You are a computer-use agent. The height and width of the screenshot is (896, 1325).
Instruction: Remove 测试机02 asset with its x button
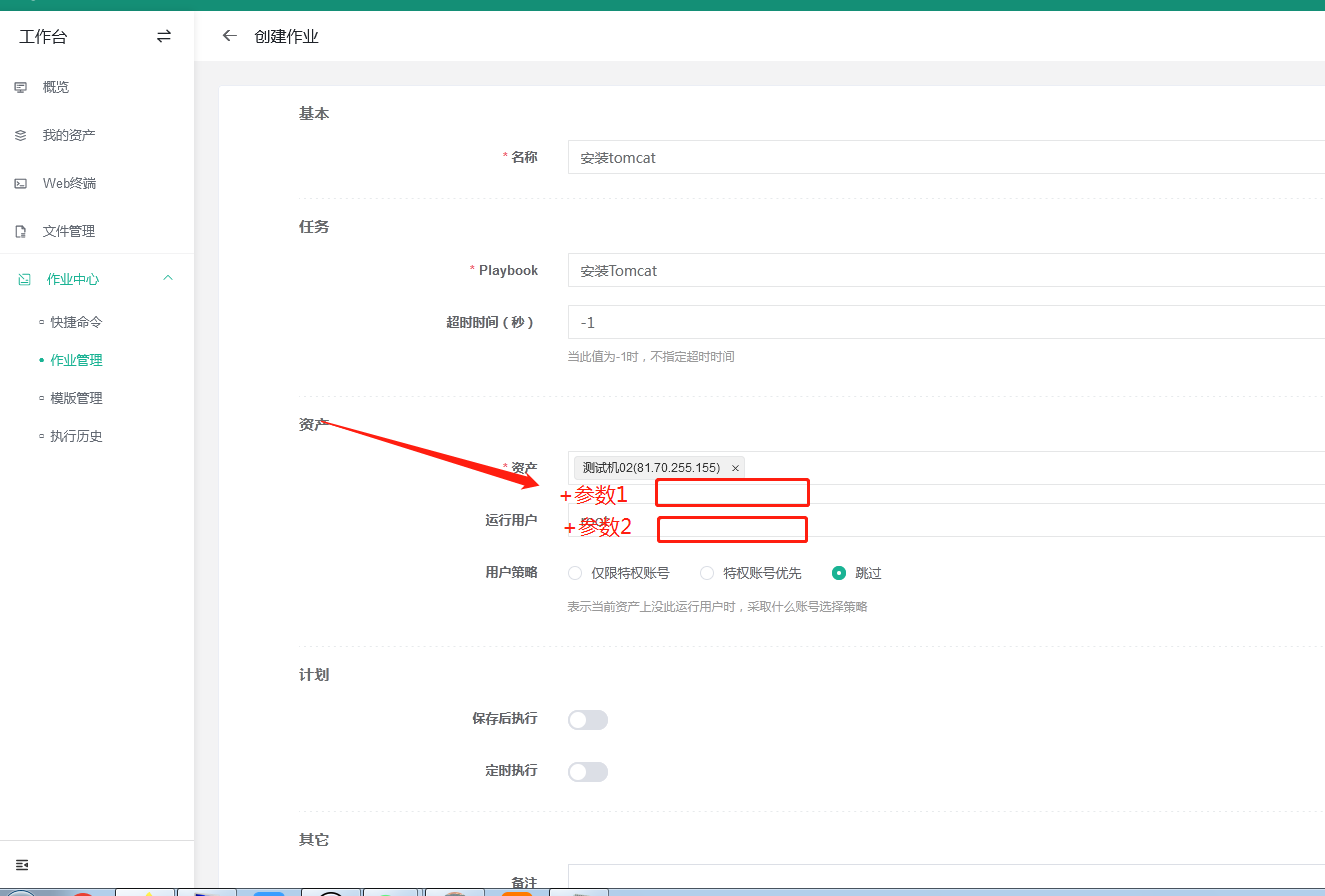[735, 467]
